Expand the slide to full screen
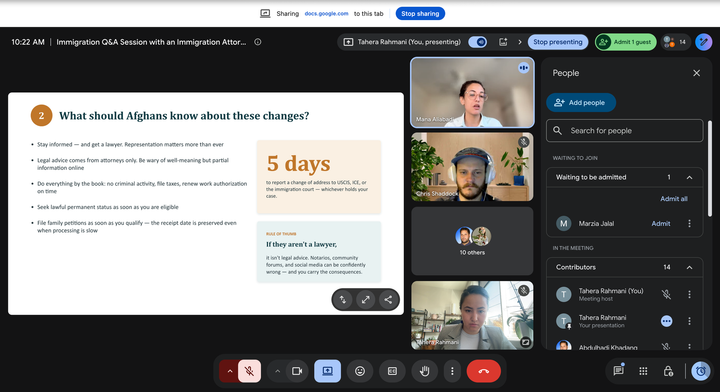Image resolution: width=720 pixels, height=392 pixels. point(366,300)
